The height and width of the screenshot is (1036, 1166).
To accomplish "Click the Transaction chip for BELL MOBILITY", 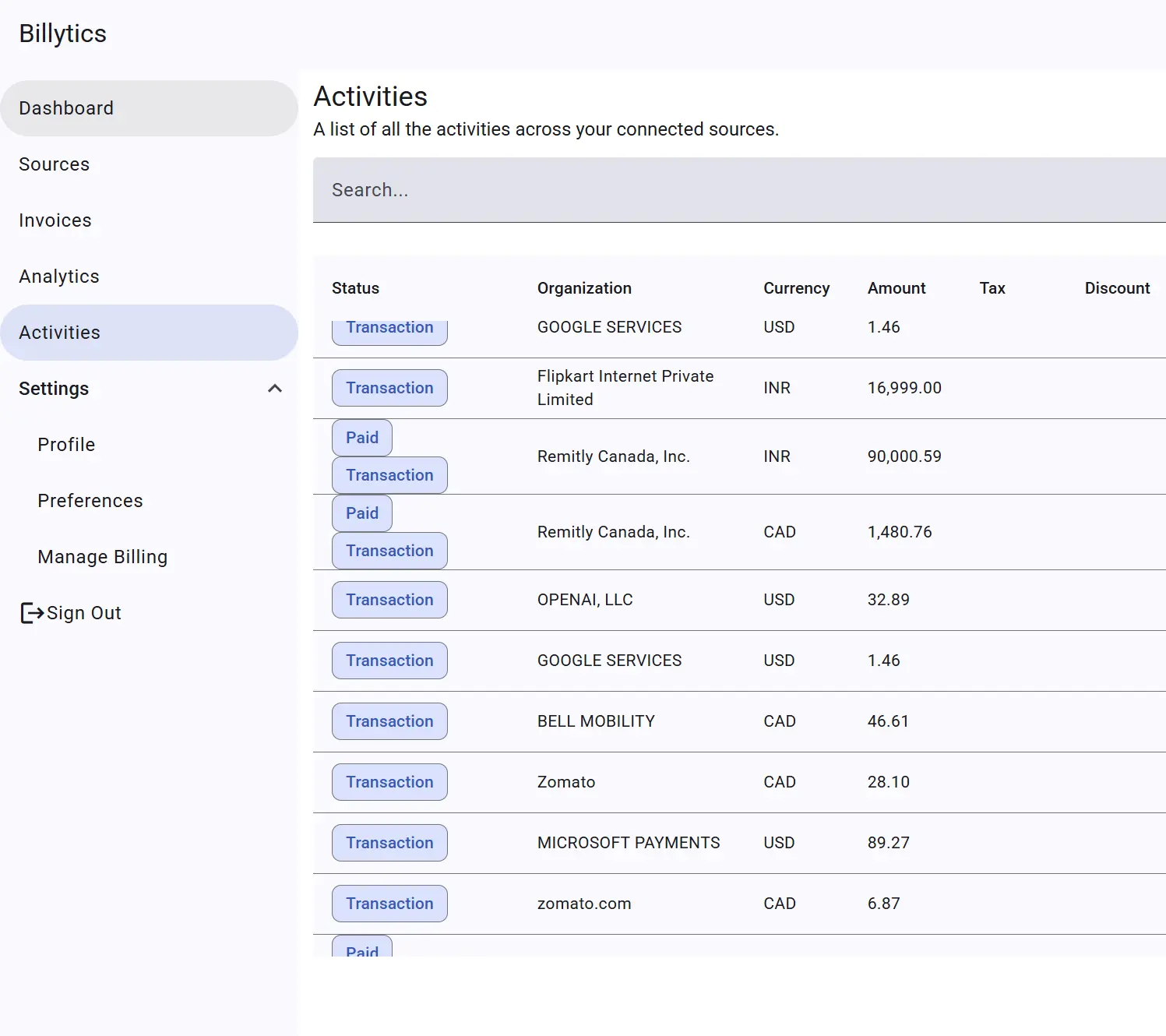I will pyautogui.click(x=389, y=721).
